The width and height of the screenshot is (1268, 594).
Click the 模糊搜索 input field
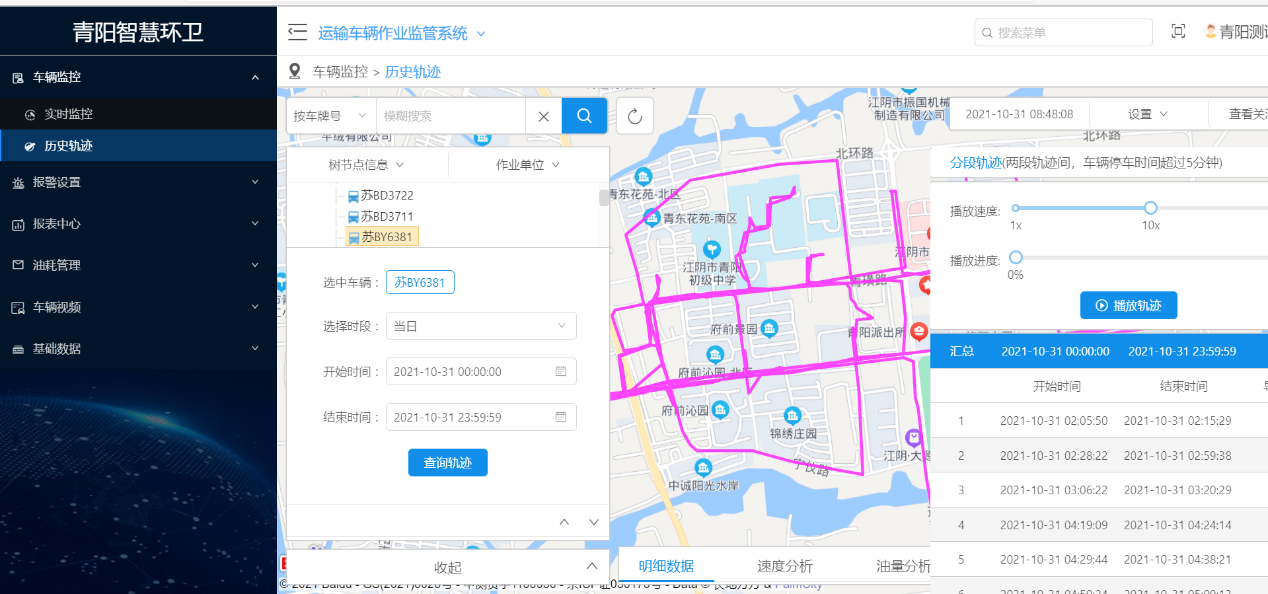(x=450, y=116)
